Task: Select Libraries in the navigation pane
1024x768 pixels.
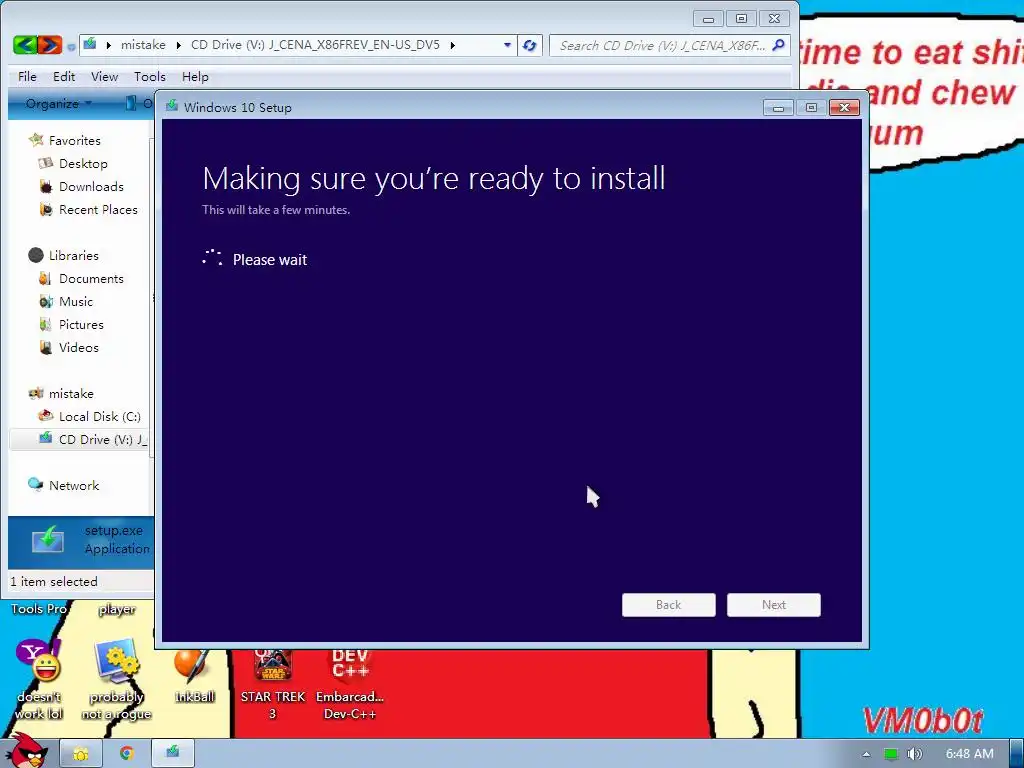Action: click(x=74, y=255)
